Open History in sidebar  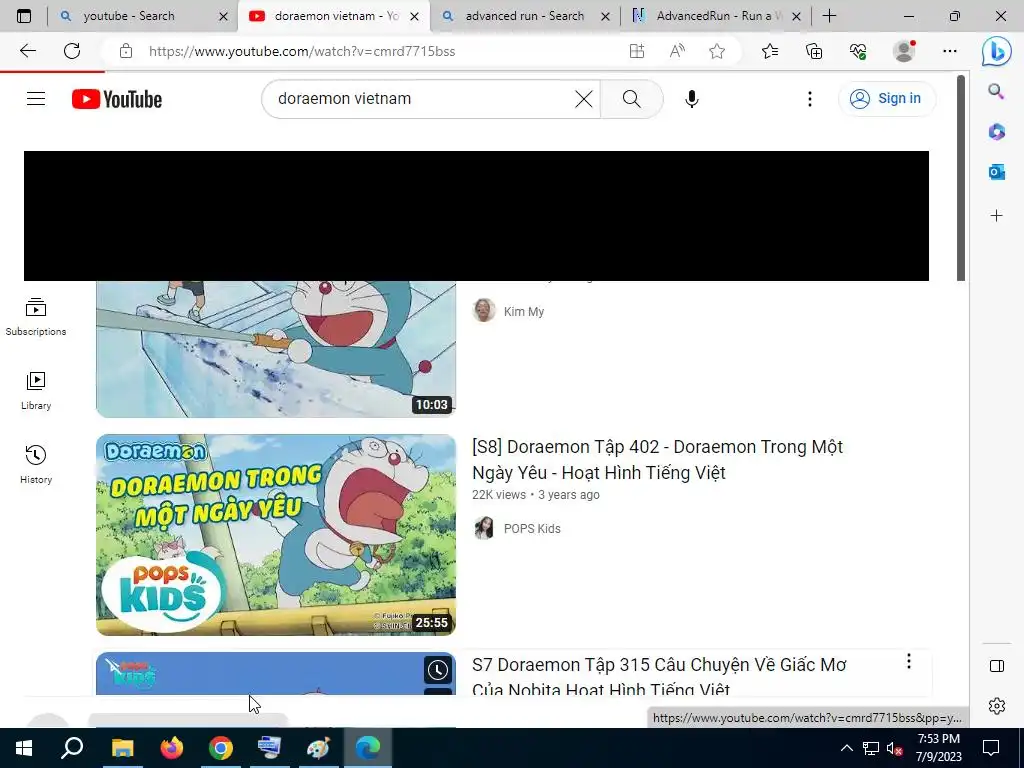click(36, 465)
